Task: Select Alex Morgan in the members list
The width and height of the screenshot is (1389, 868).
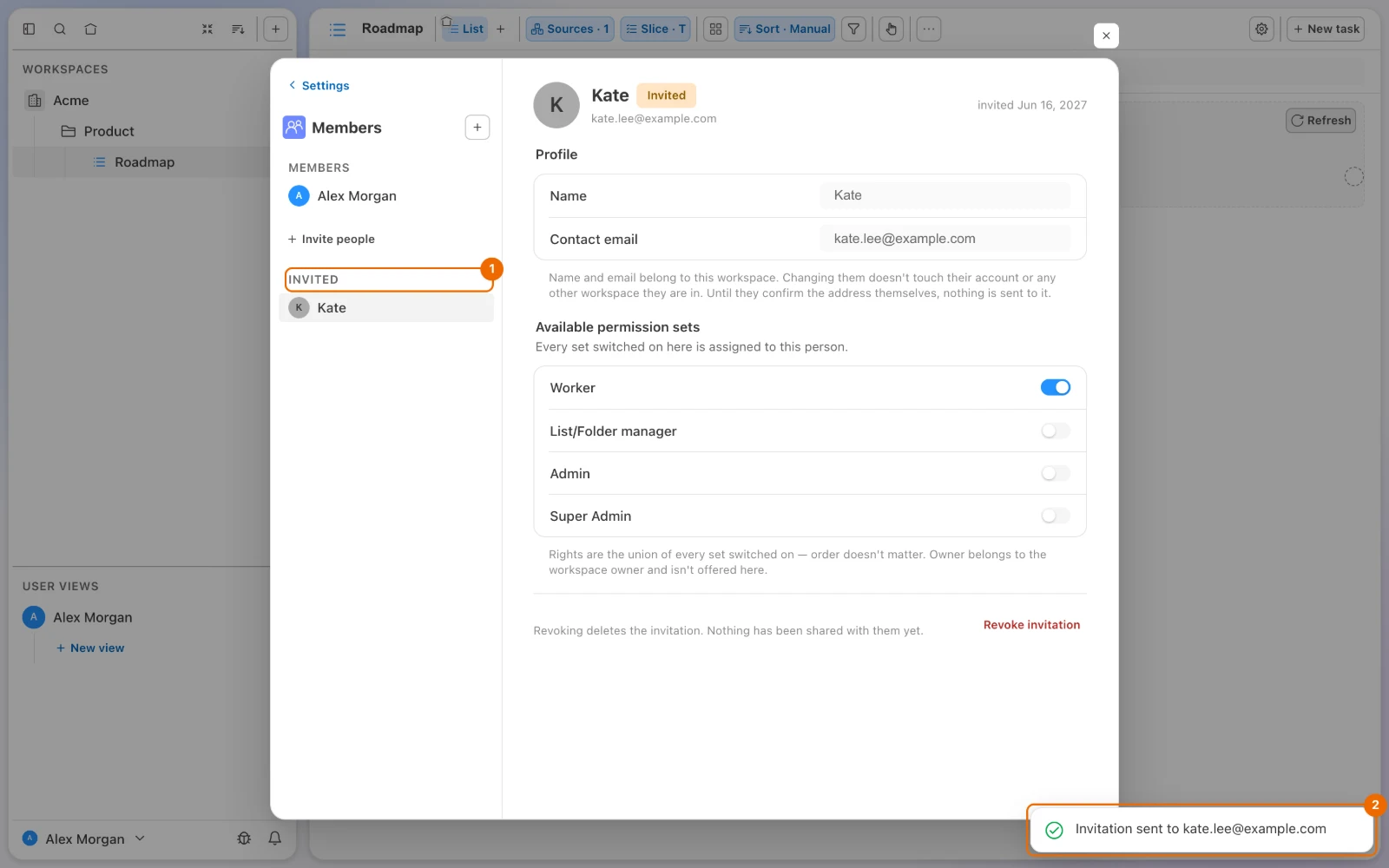Action: coord(386,196)
